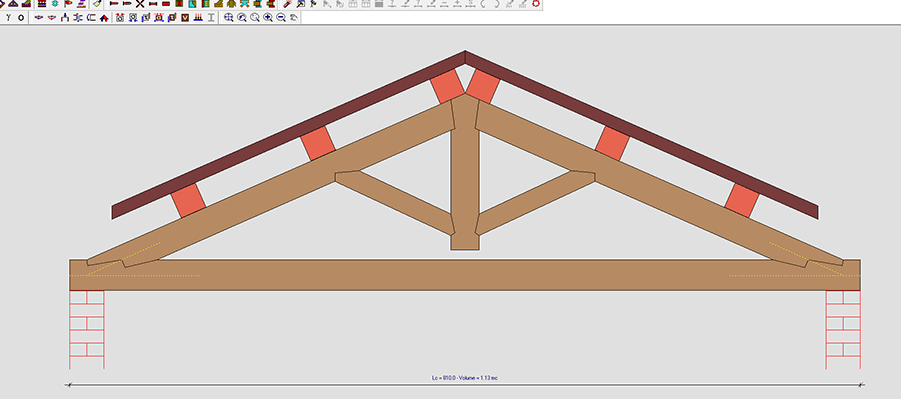Click the O letter toolbar button
This screenshot has height=399, width=901.
21,18
